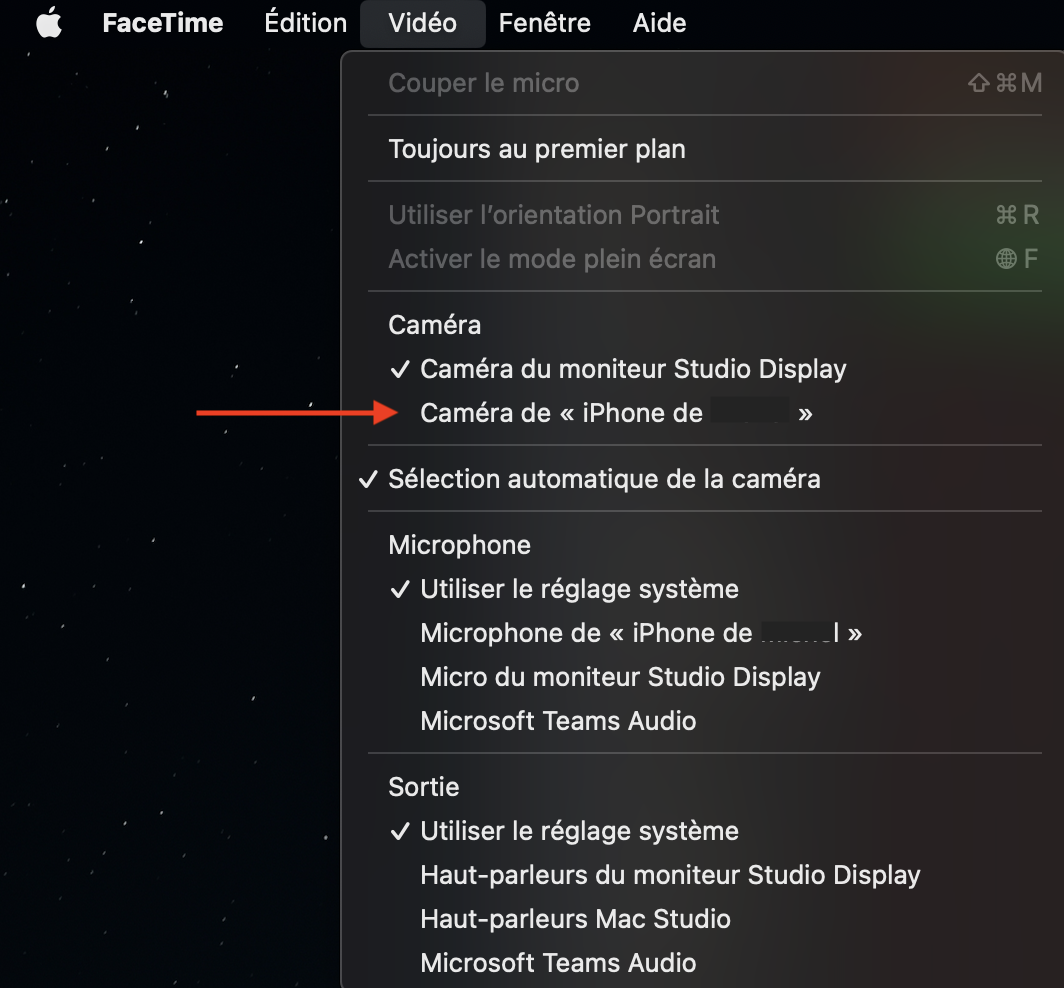Enable Toujours au premier plan
The width and height of the screenshot is (1064, 988).
(x=537, y=150)
